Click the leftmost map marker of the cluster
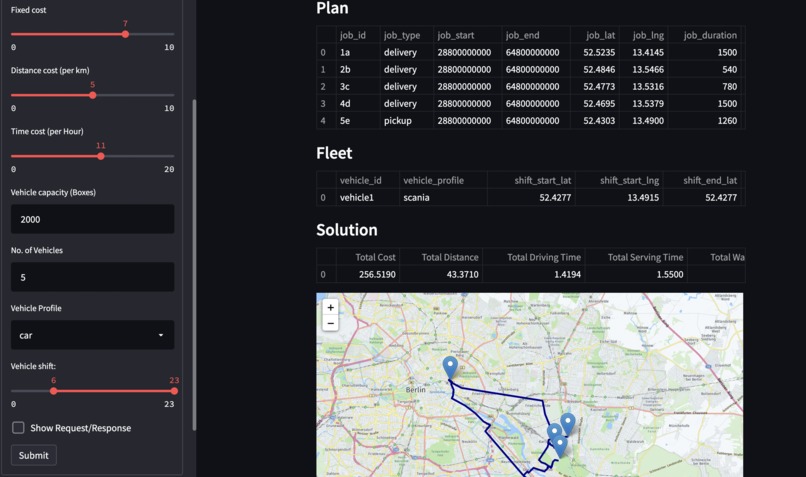Image resolution: width=806 pixels, height=477 pixels. tap(554, 434)
